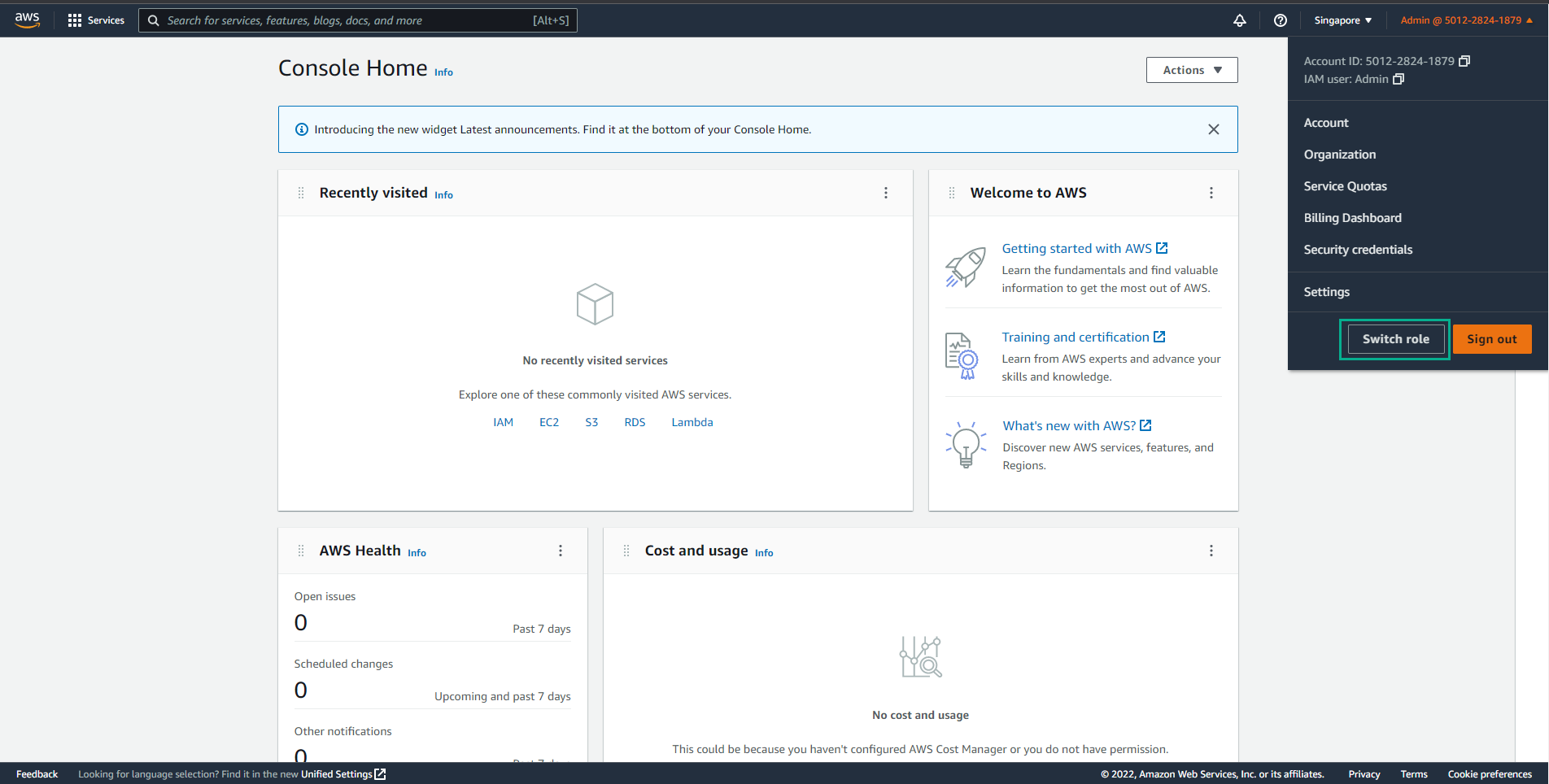Grab the Cost and usage drag handle
The width and height of the screenshot is (1549, 784).
point(626,551)
